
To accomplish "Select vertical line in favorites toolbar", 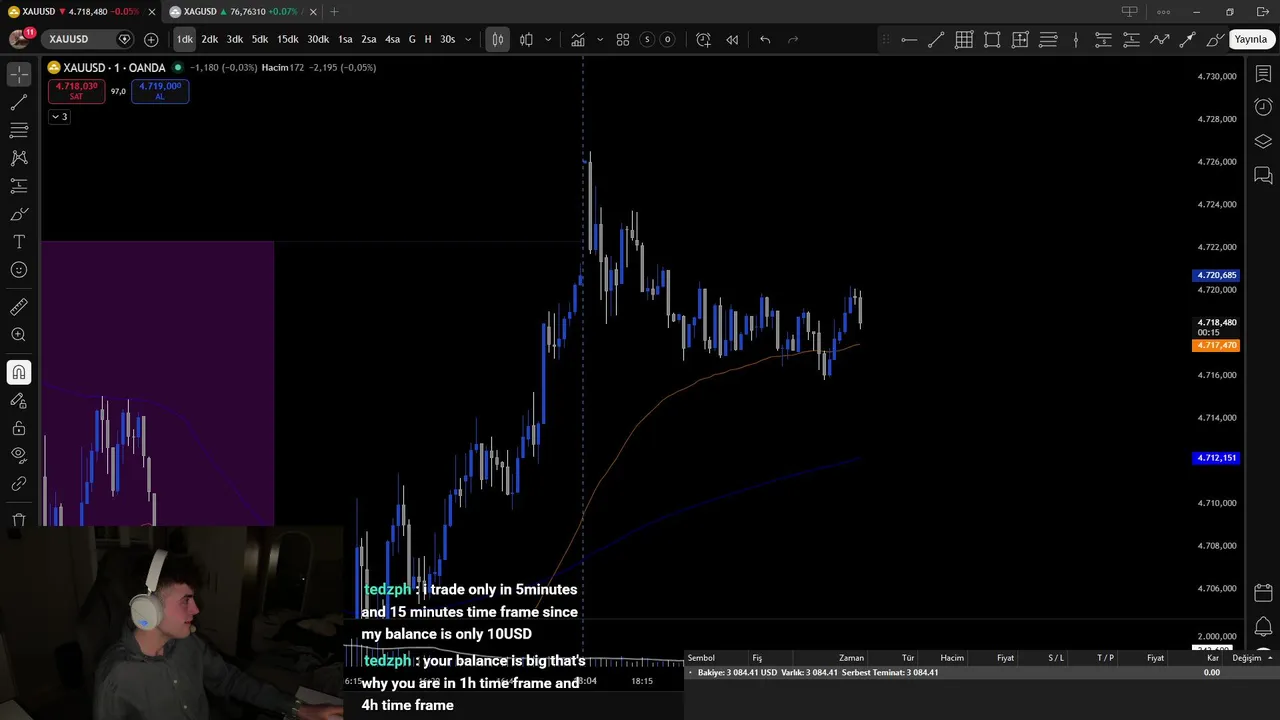I will (x=1076, y=39).
